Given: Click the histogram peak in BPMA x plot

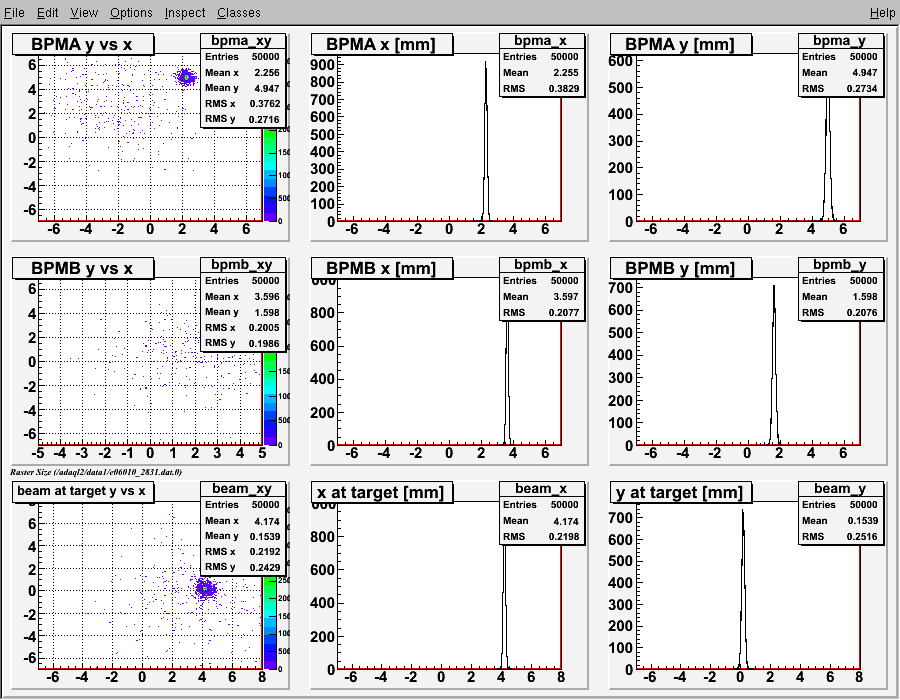Looking at the screenshot, I should coord(486,141).
